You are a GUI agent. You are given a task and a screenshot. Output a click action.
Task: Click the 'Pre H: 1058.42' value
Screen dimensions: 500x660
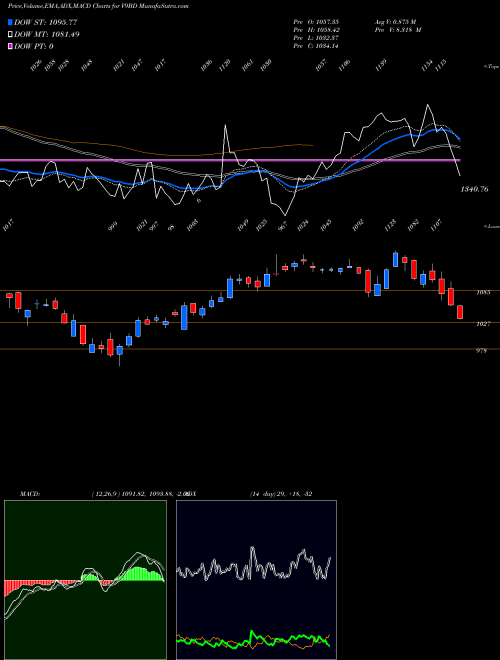coord(316,30)
